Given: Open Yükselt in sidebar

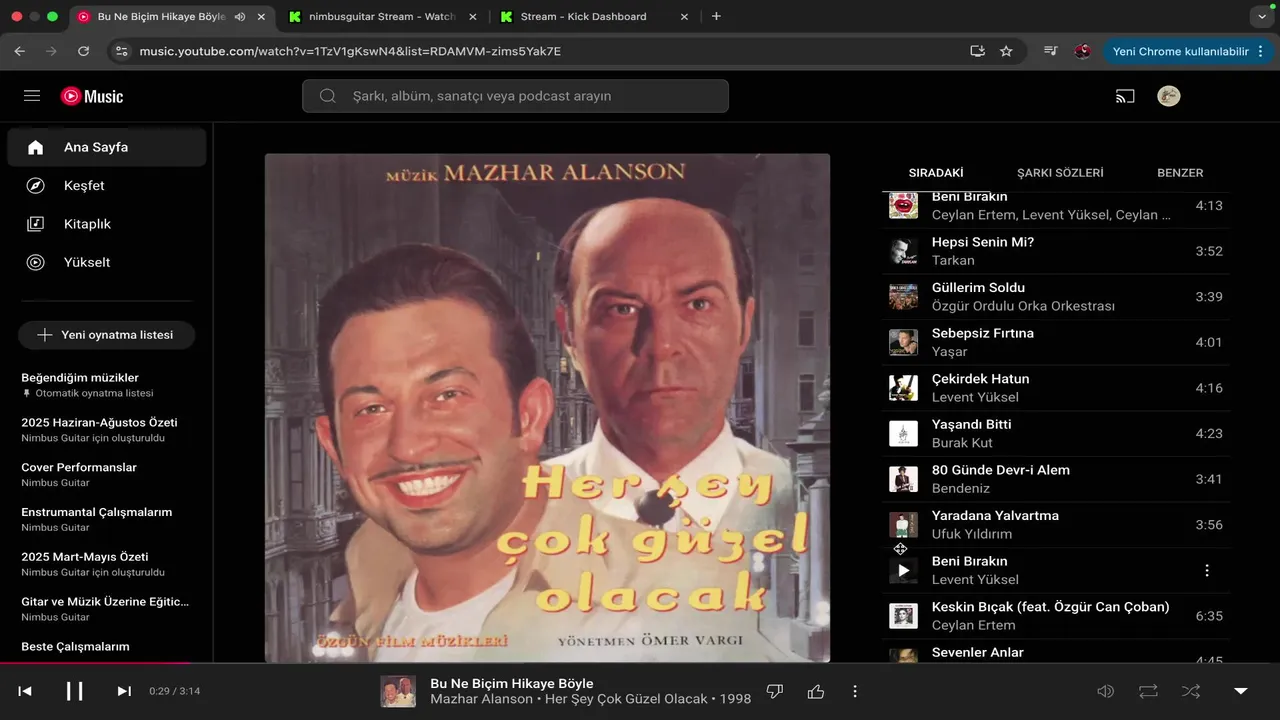Looking at the screenshot, I should click(x=107, y=262).
